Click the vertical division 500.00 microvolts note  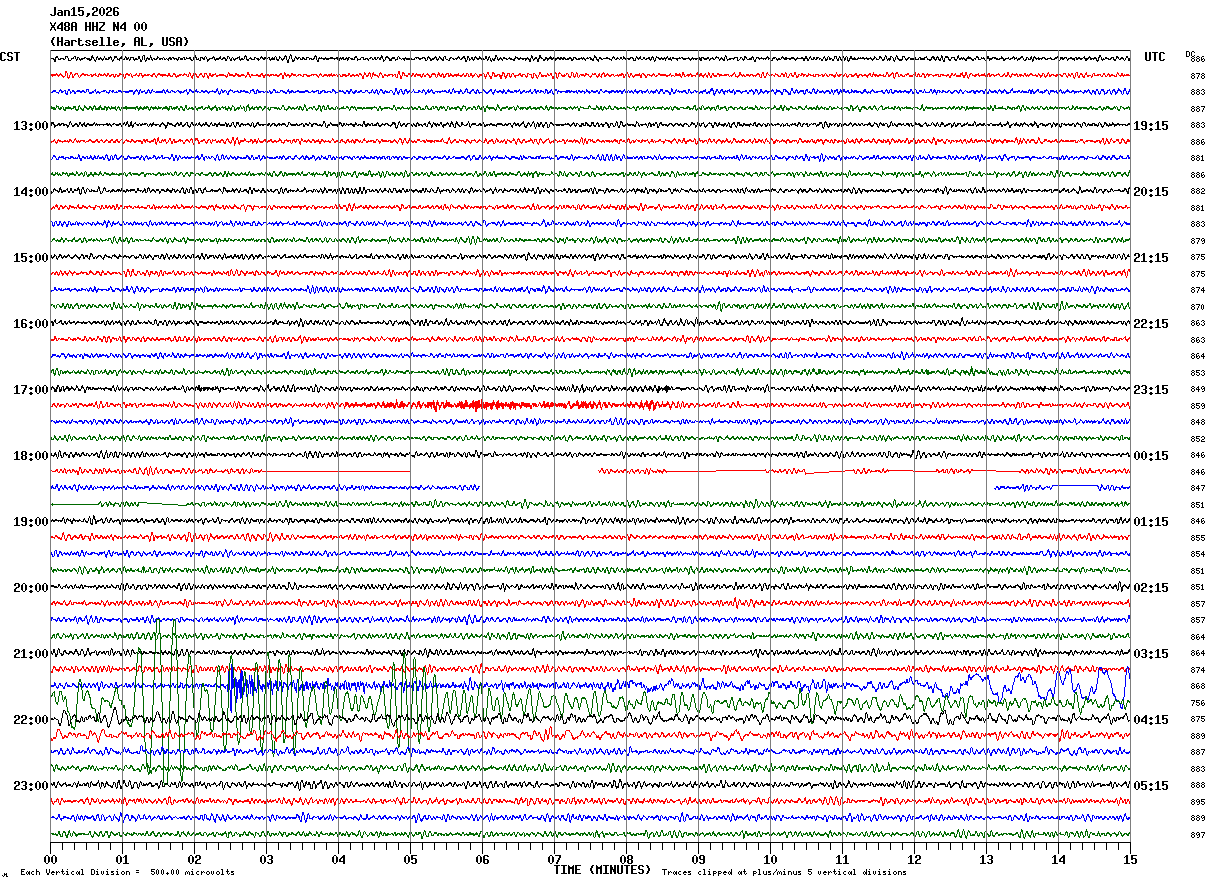click(127, 873)
